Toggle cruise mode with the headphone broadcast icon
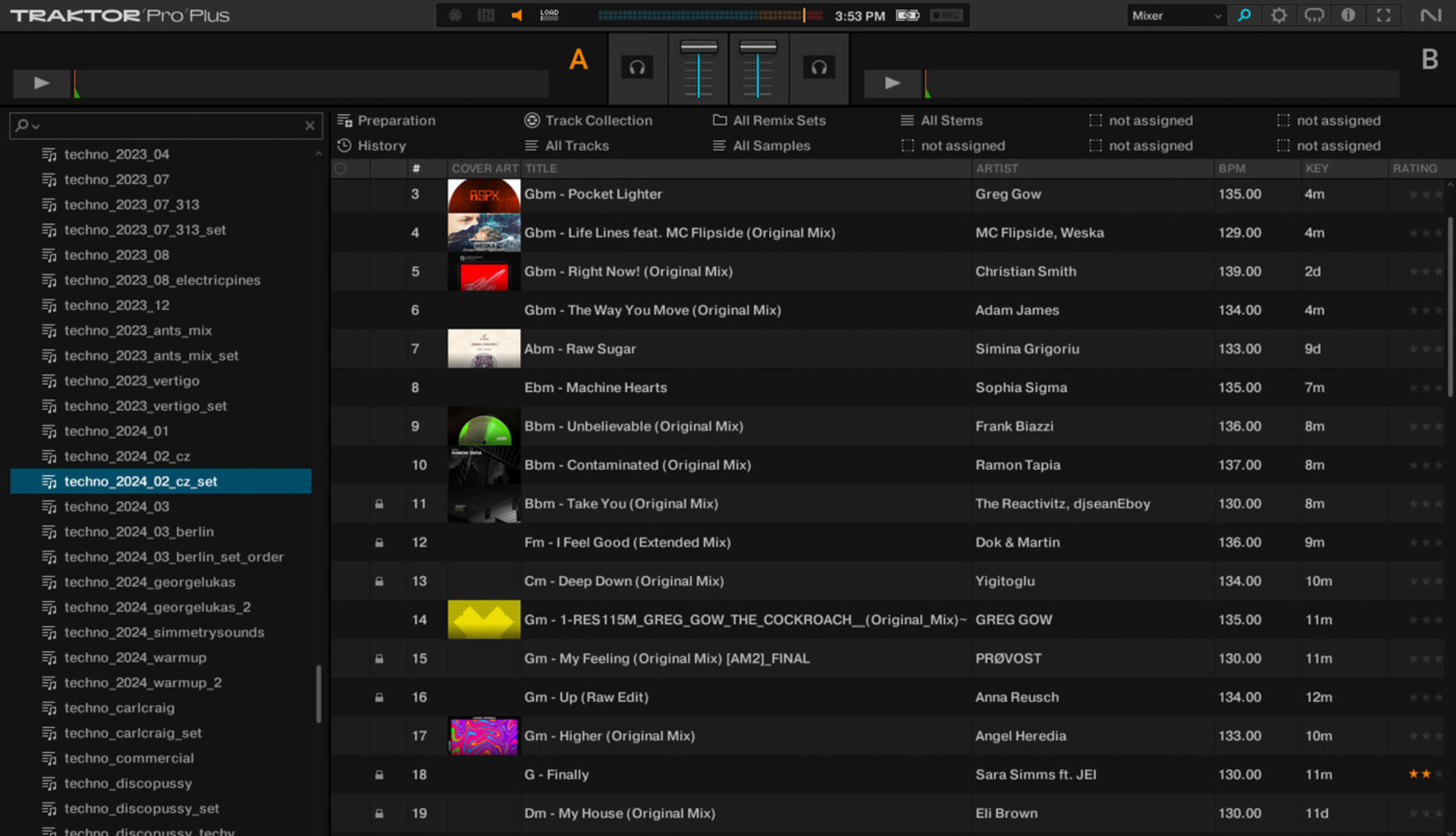 click(1313, 14)
